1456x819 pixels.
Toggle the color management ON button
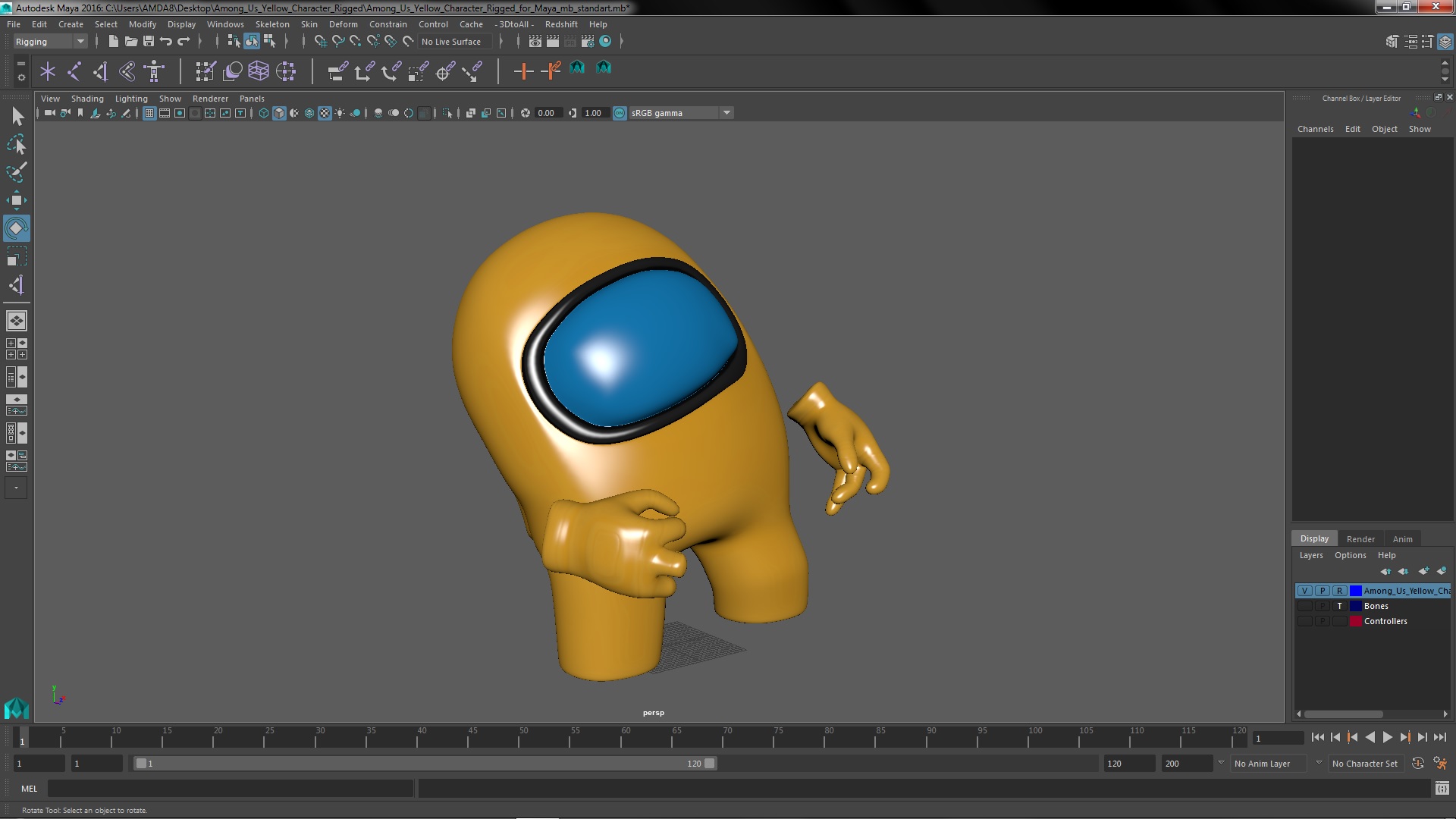[620, 113]
